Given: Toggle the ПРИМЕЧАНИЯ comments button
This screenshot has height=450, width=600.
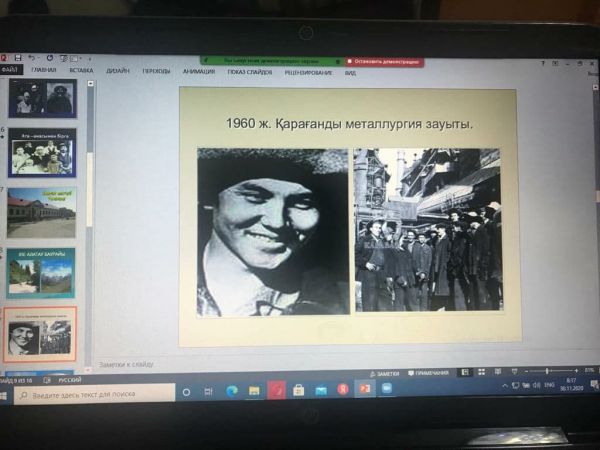Looking at the screenshot, I should coord(430,372).
